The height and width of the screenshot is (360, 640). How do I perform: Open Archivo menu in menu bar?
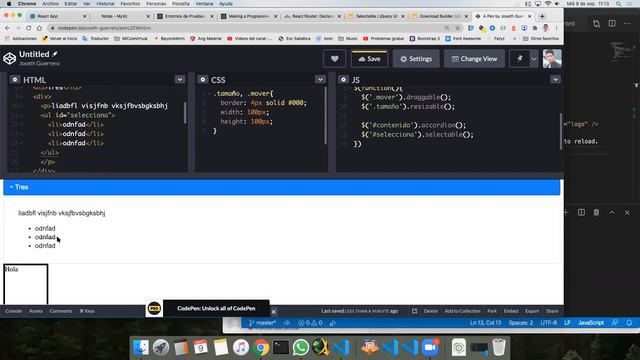pyautogui.click(x=50, y=4)
